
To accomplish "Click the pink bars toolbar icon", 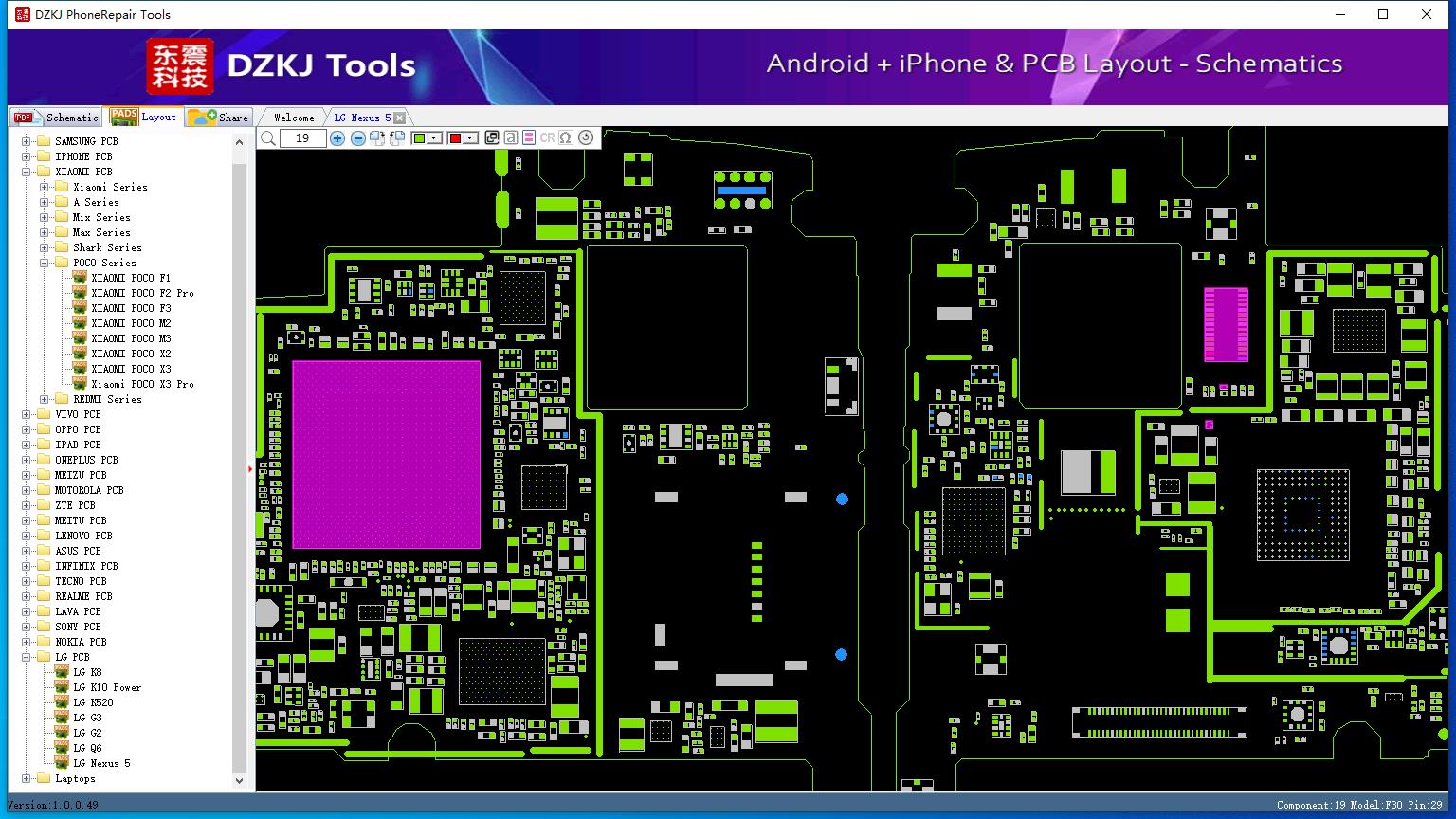I will (529, 138).
